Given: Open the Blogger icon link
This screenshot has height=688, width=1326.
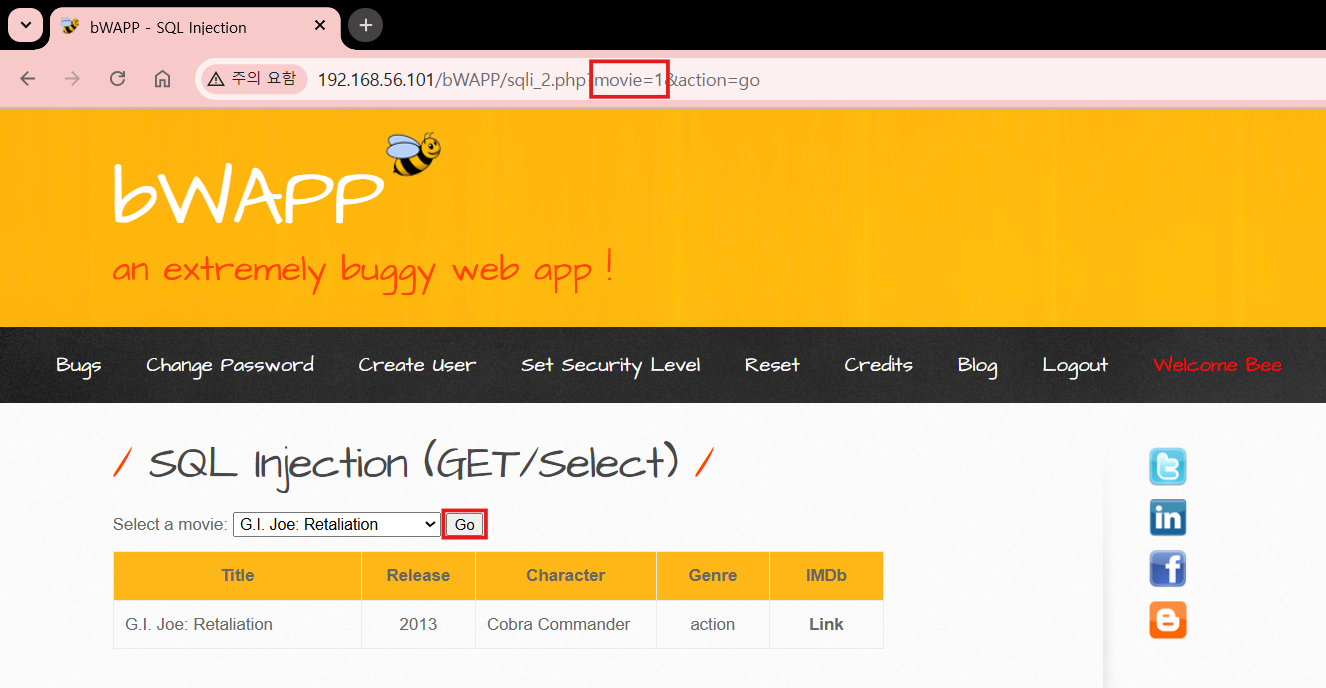Looking at the screenshot, I should coord(1167,619).
